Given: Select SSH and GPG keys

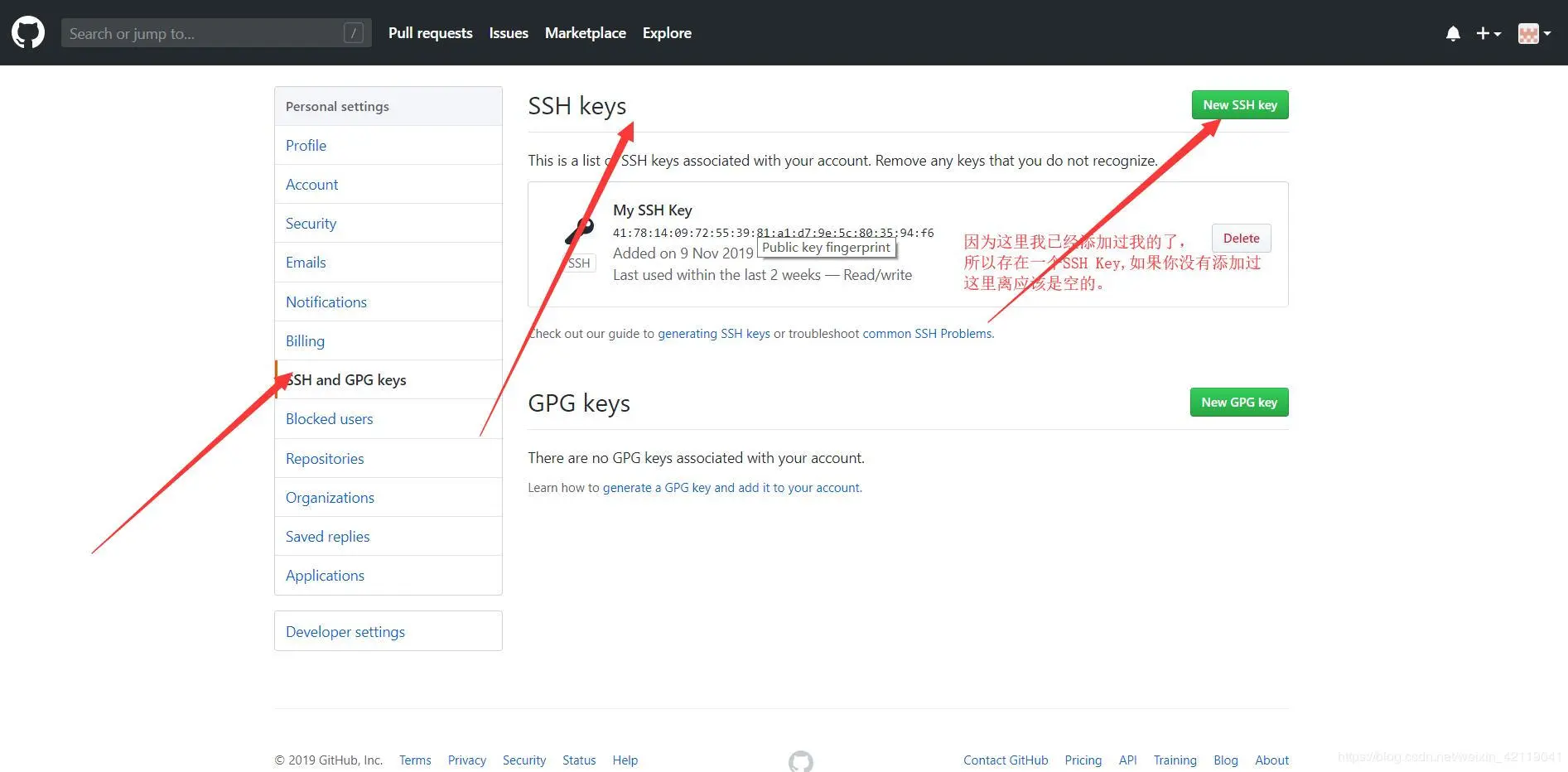Looking at the screenshot, I should (x=388, y=379).
